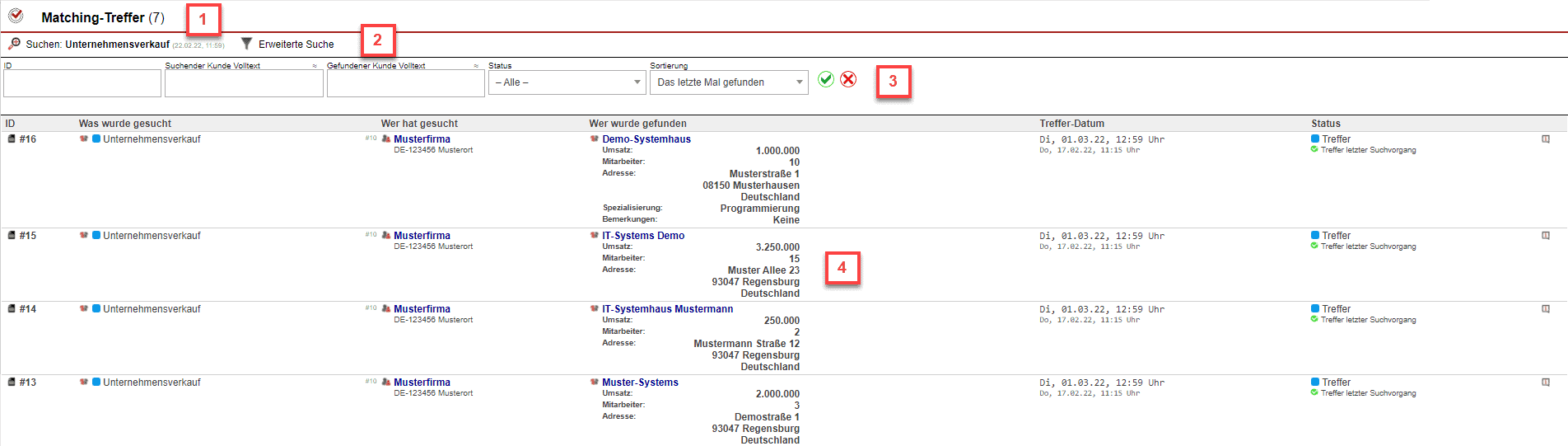Viewport: 1568px width, 446px height.
Task: Open the IT-Systemhaus Mustermann link
Action: click(x=667, y=309)
